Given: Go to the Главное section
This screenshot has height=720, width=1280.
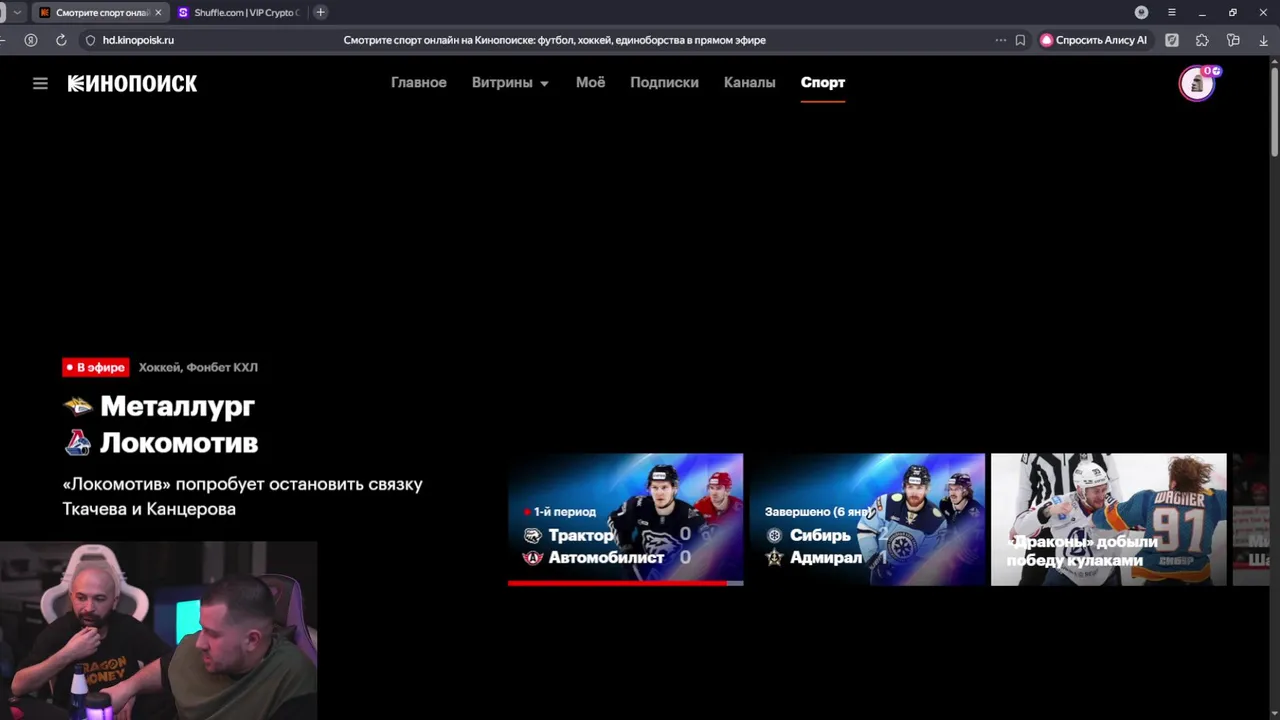Looking at the screenshot, I should click(x=418, y=83).
